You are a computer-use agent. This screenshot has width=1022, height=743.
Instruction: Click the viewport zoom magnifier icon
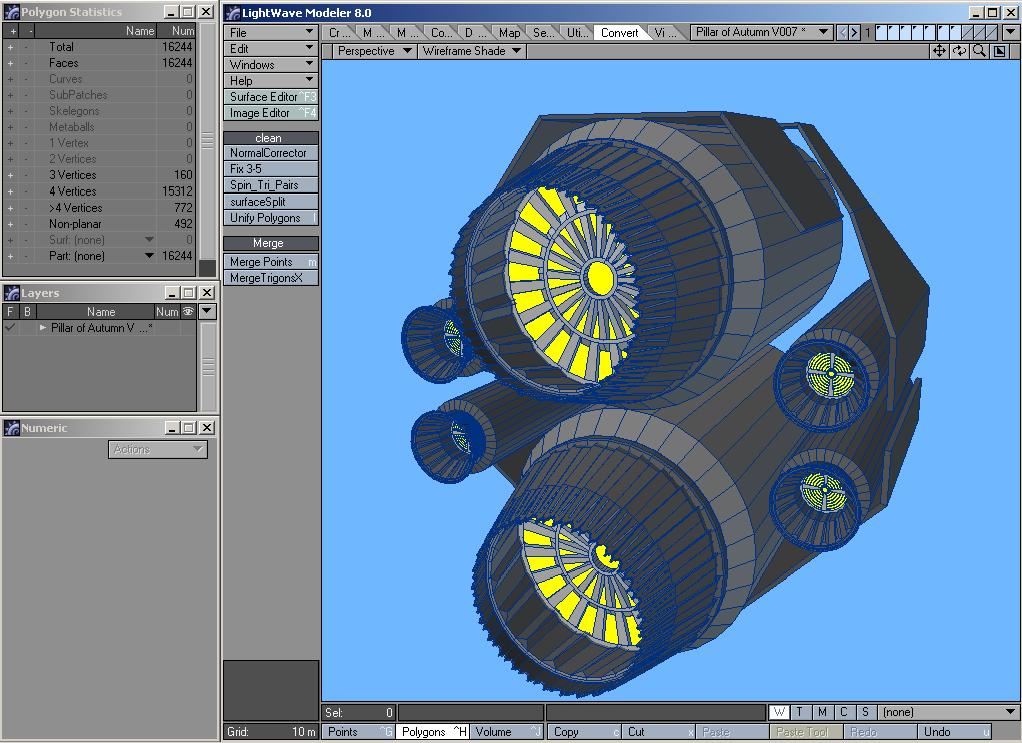(979, 51)
